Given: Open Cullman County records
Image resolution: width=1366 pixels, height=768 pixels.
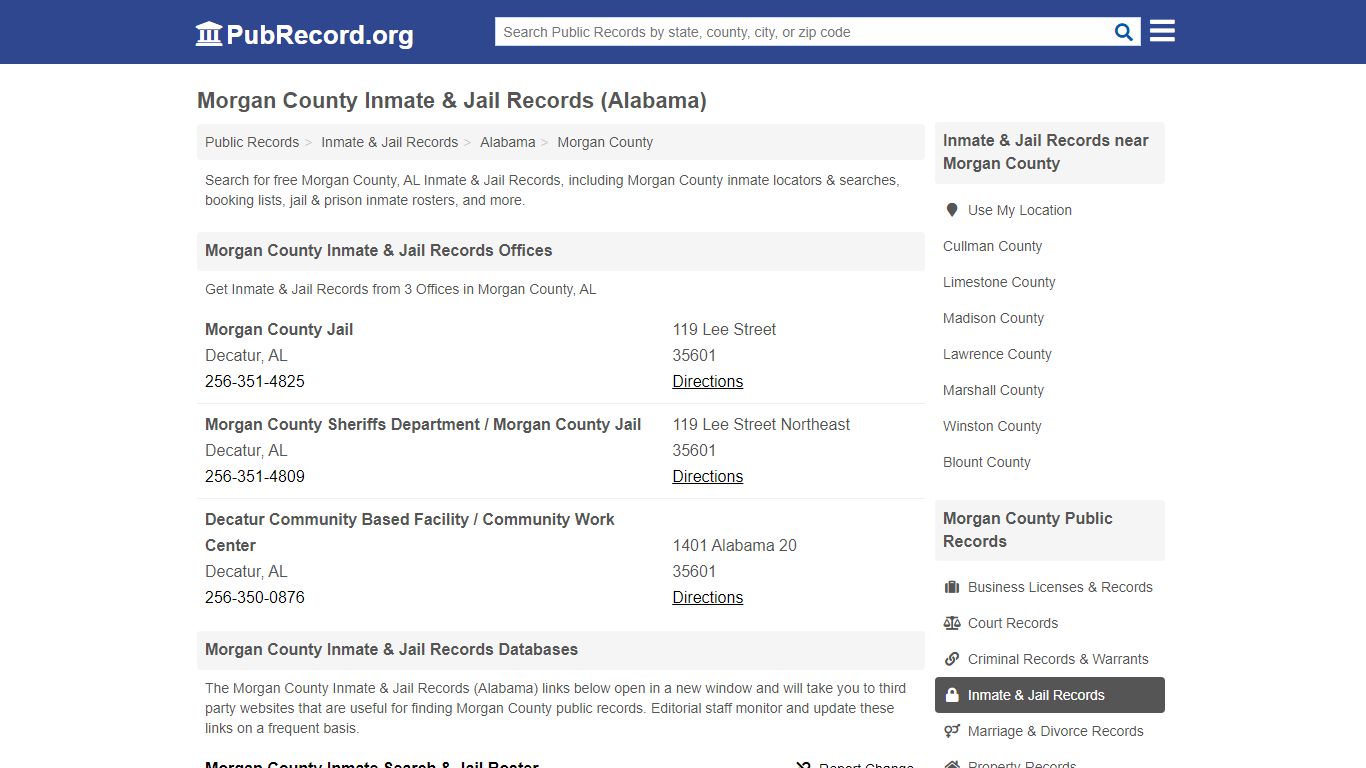Looking at the screenshot, I should [992, 246].
